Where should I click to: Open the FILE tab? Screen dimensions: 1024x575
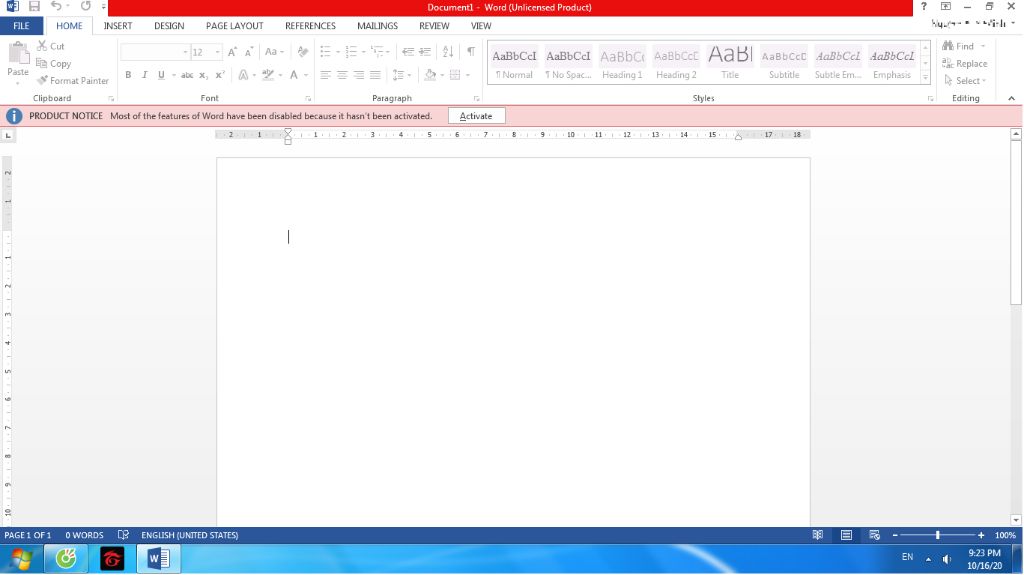[22, 25]
